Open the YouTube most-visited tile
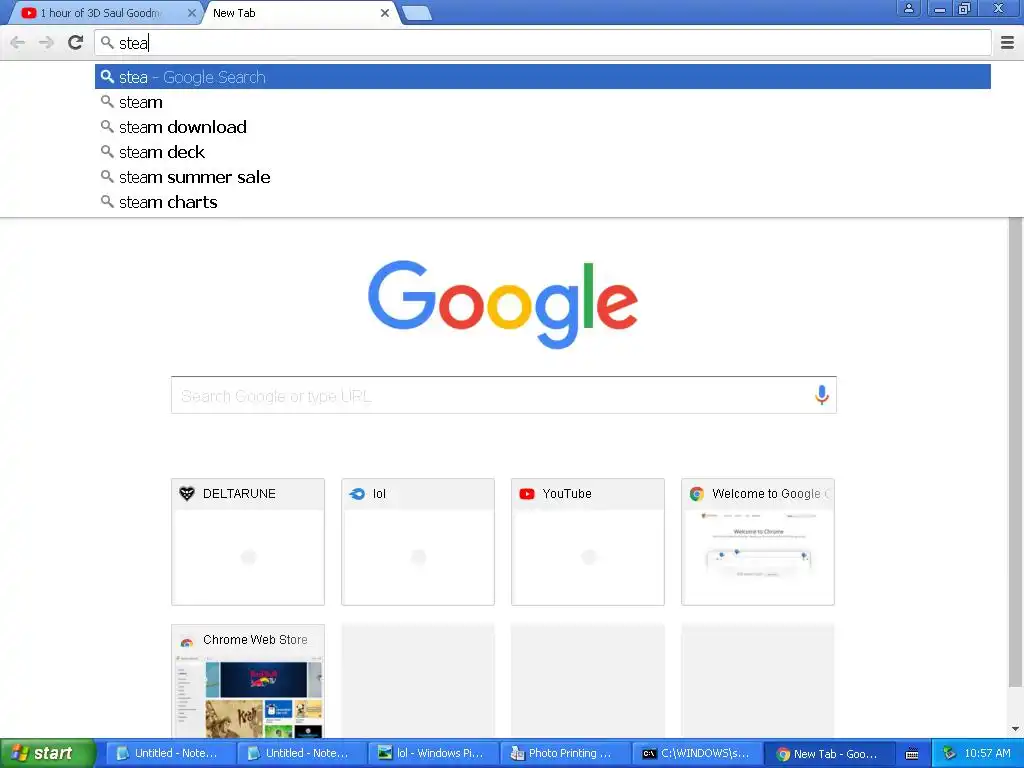This screenshot has width=1024, height=768. [x=588, y=541]
